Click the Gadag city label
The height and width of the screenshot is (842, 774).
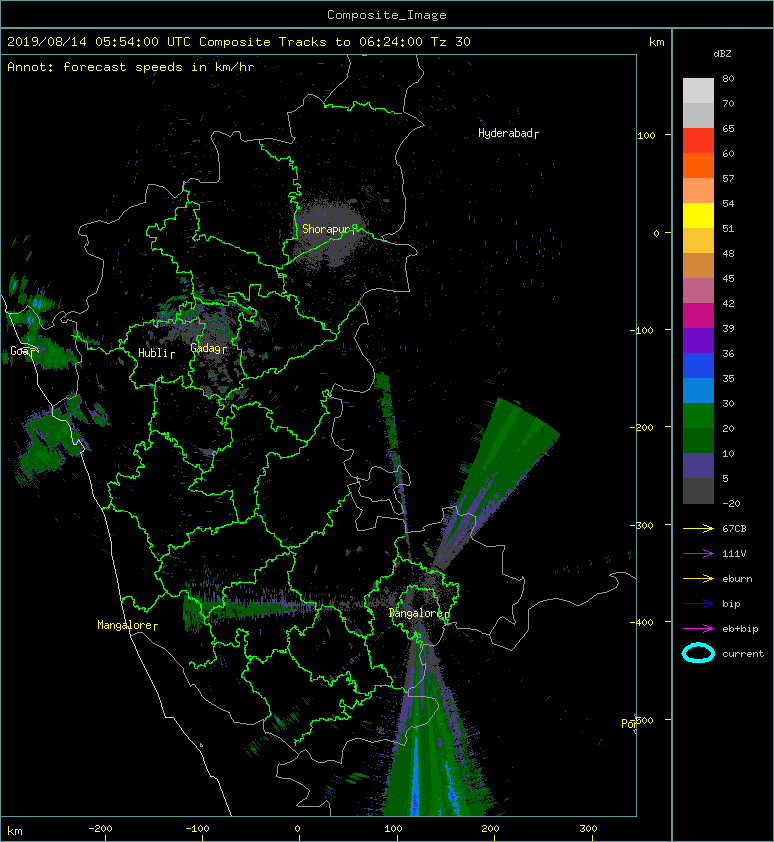(x=208, y=349)
